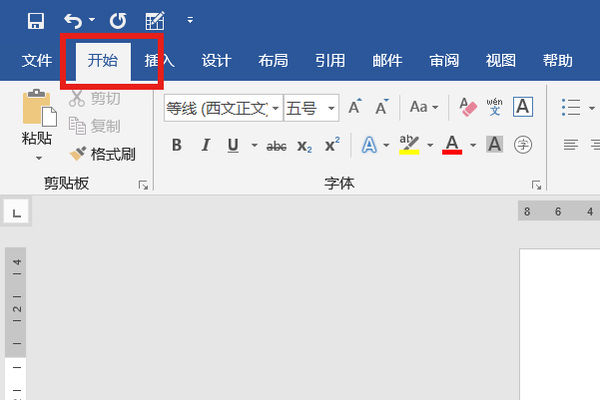600x400 pixels.
Task: Toggle strikethrough abc formatting
Action: pos(276,146)
